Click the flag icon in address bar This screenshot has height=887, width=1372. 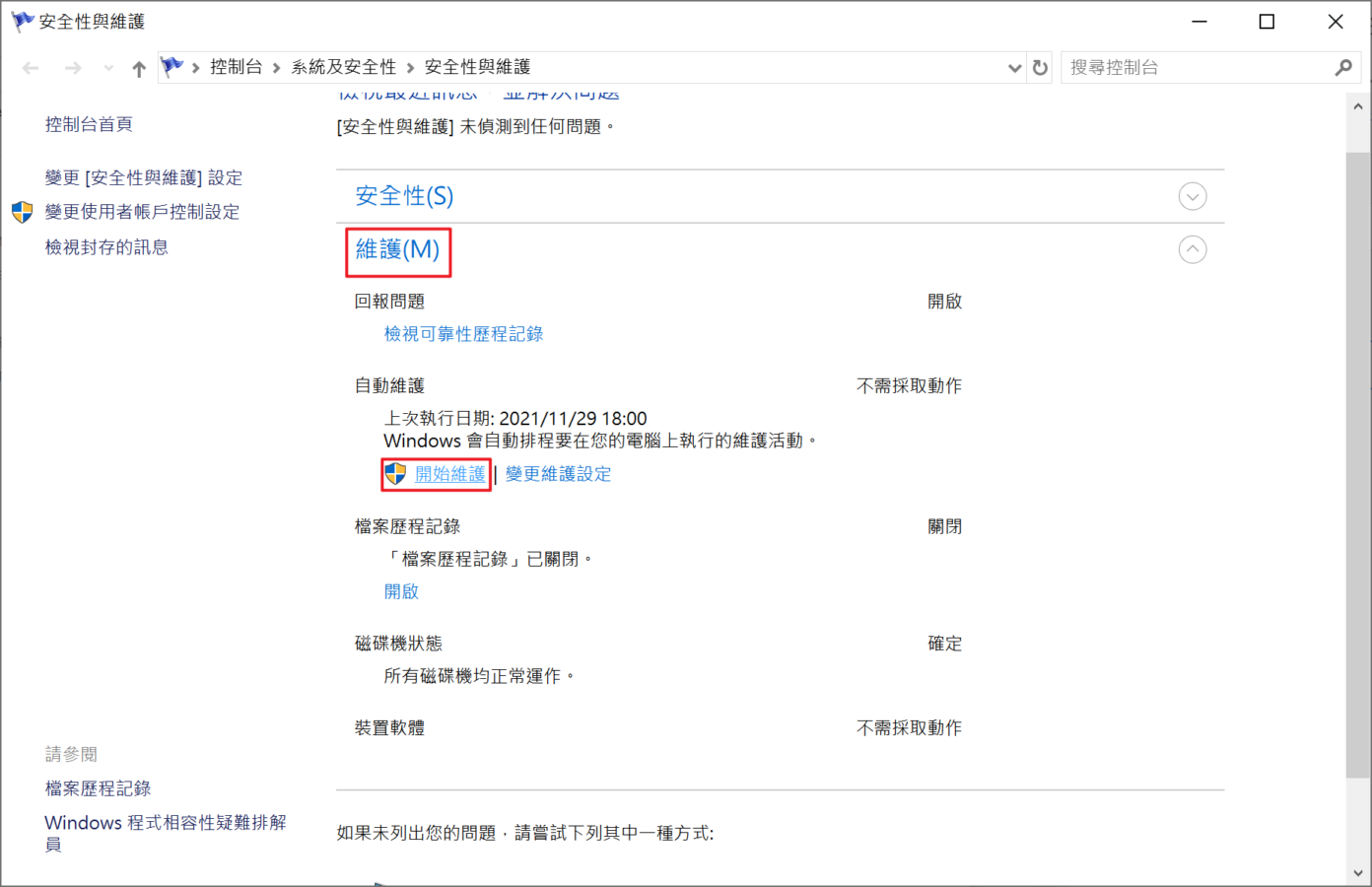(x=172, y=67)
